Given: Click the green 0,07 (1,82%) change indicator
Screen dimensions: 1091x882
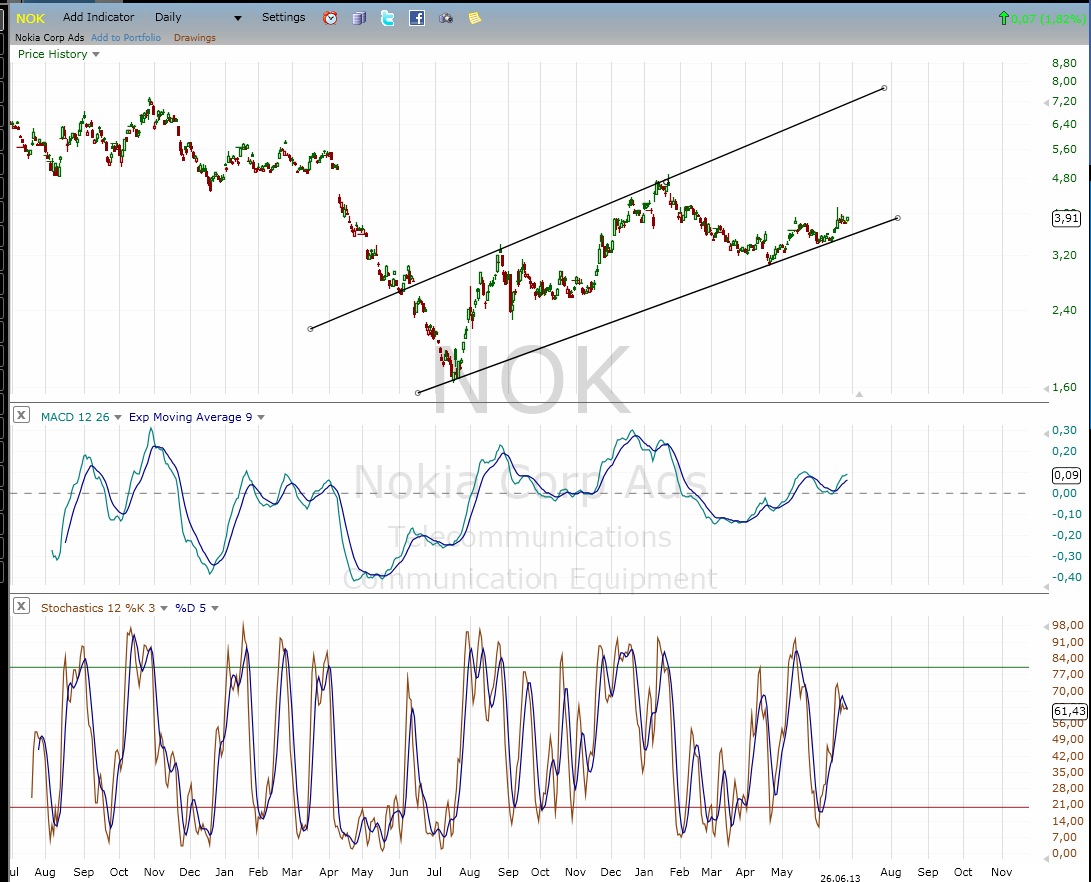Looking at the screenshot, I should tap(1042, 19).
